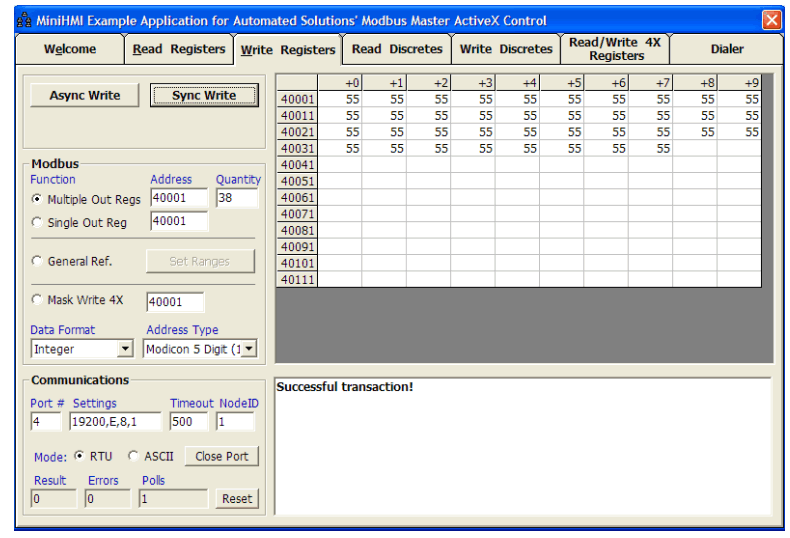Click the MiniHMI application icon in title bar
This screenshot has height=538, width=790.
point(24,20)
